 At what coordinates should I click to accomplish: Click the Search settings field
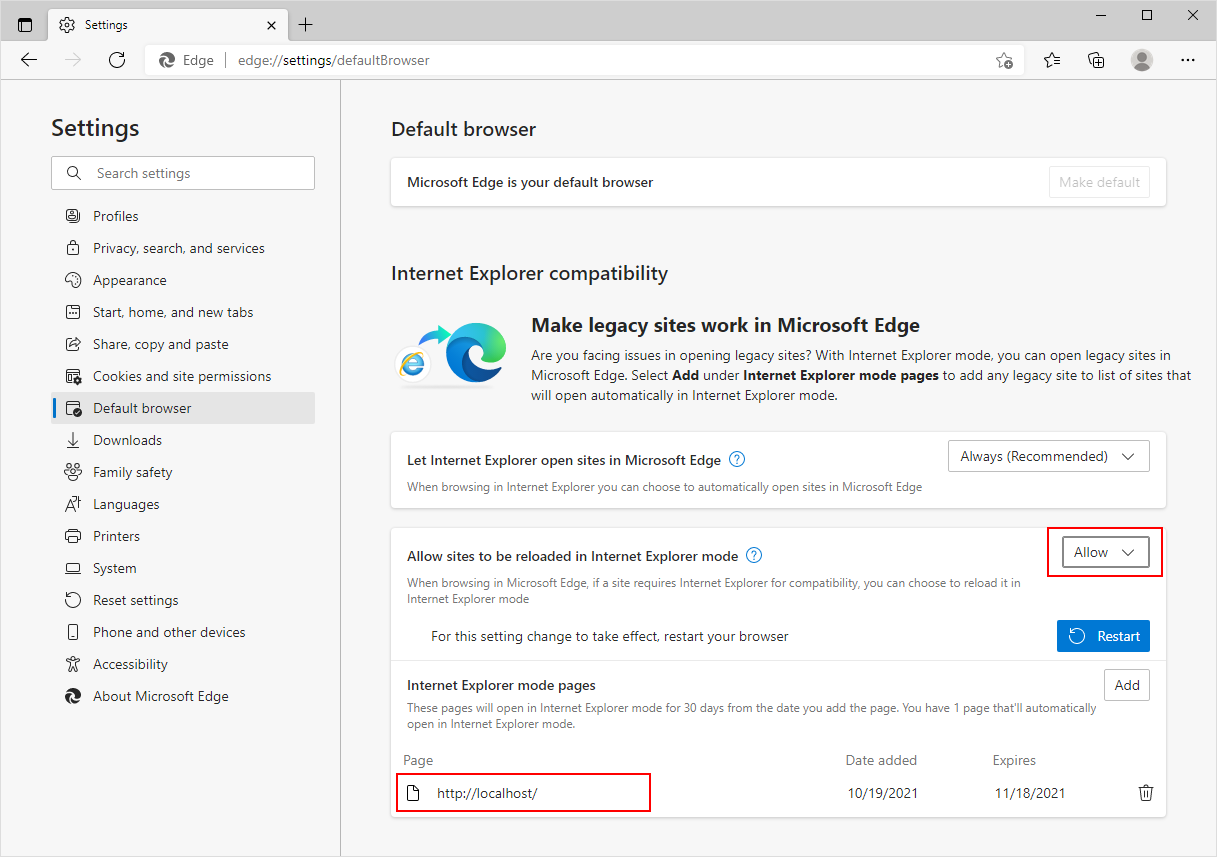tap(183, 173)
